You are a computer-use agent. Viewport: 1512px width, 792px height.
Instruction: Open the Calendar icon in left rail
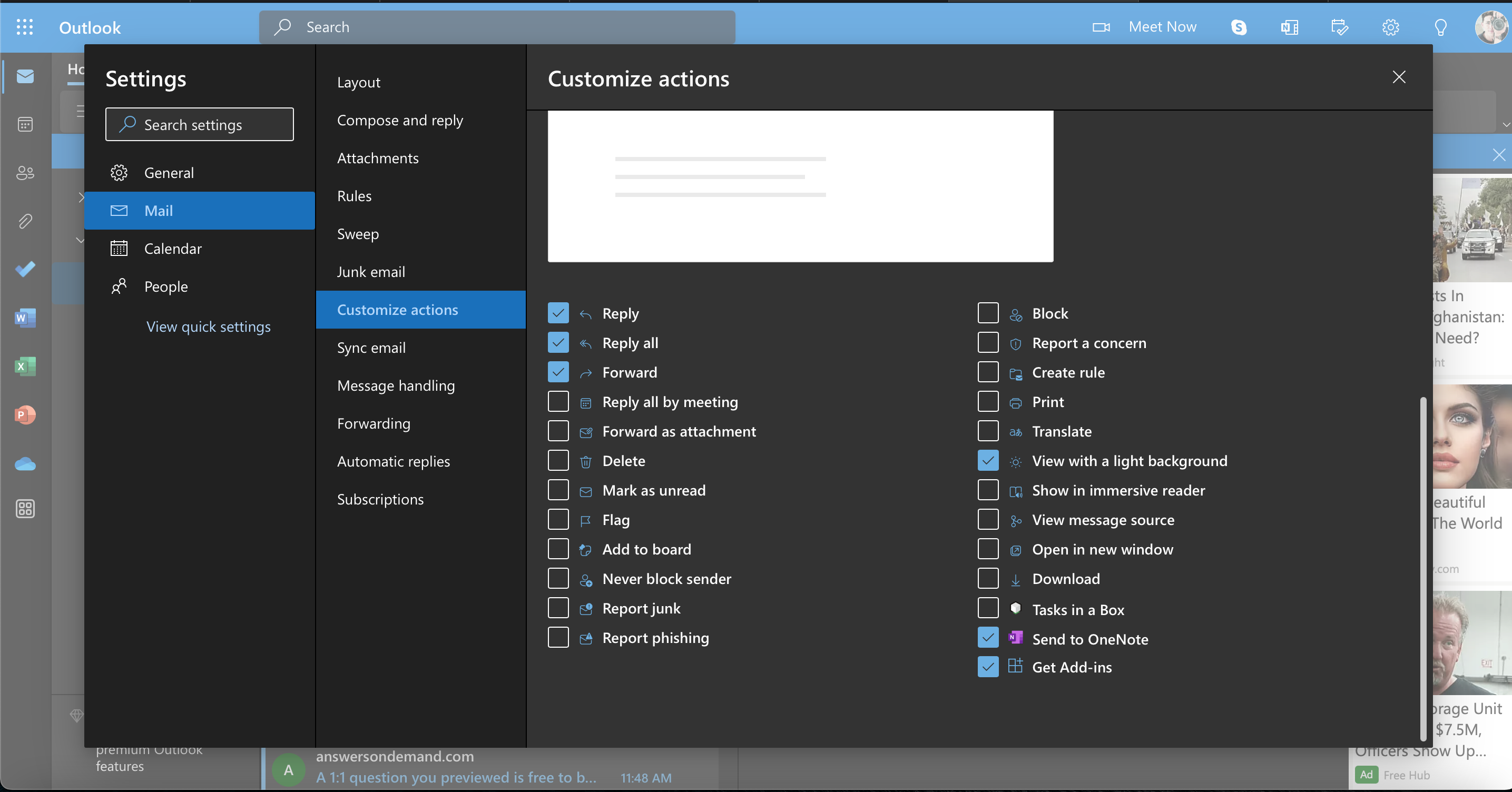click(x=25, y=124)
